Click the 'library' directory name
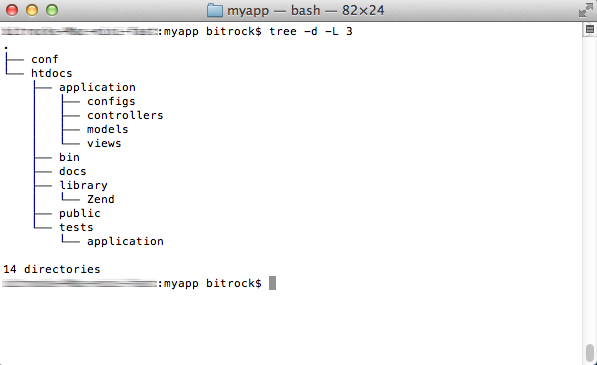Image resolution: width=597 pixels, height=365 pixels. (83, 185)
